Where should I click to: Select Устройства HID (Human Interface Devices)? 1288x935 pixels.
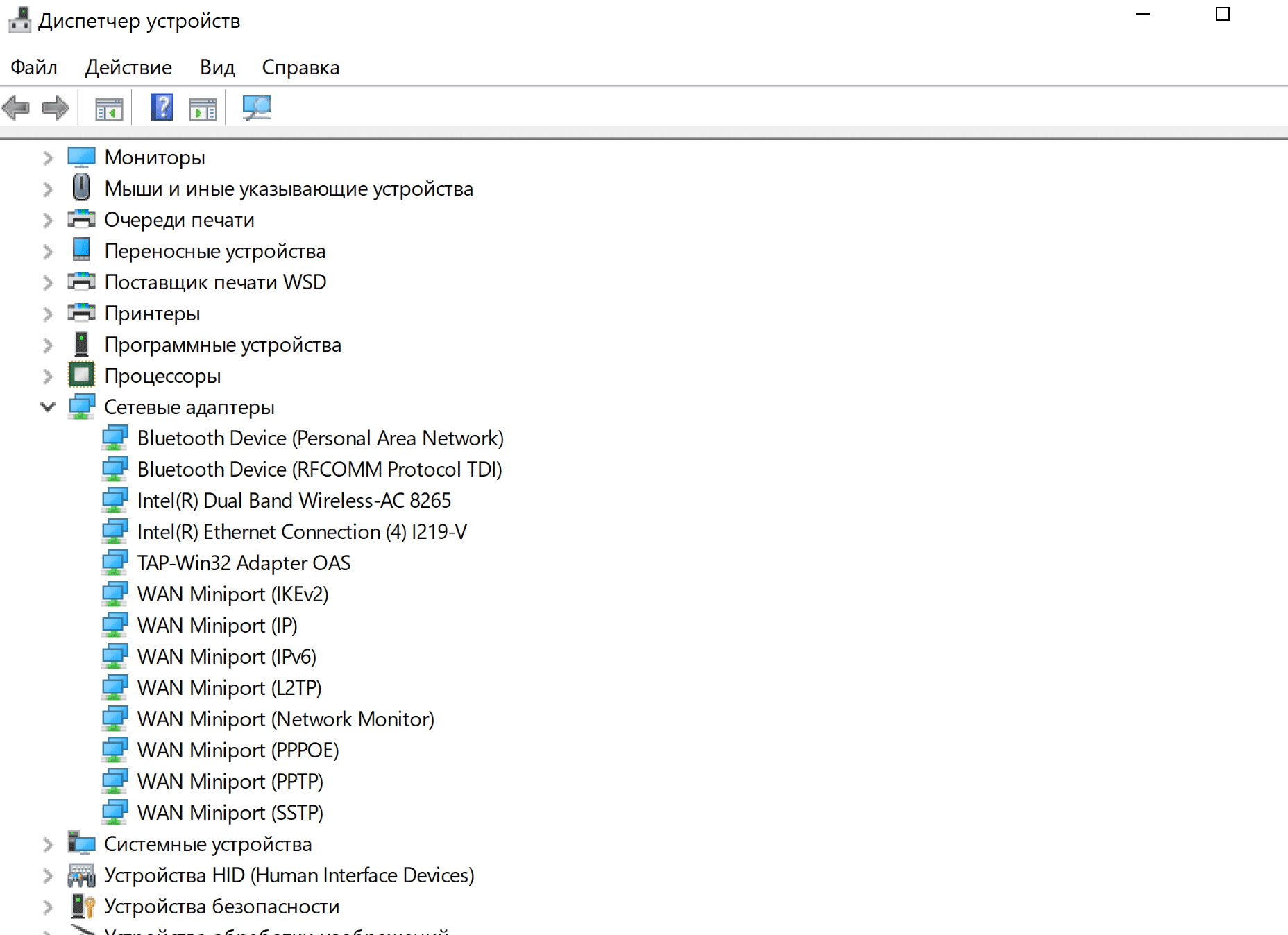click(289, 875)
